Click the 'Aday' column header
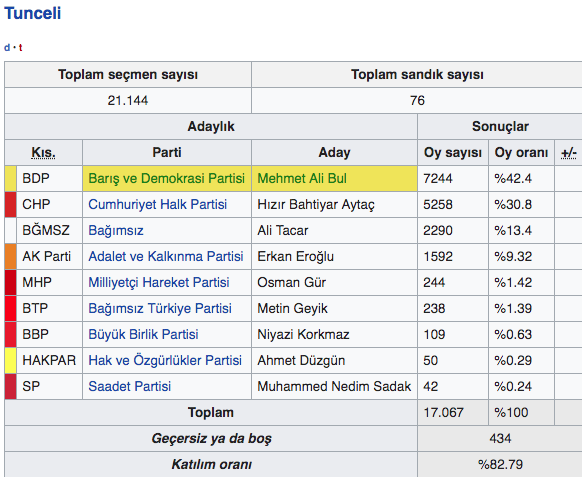This screenshot has width=582, height=477. (334, 153)
